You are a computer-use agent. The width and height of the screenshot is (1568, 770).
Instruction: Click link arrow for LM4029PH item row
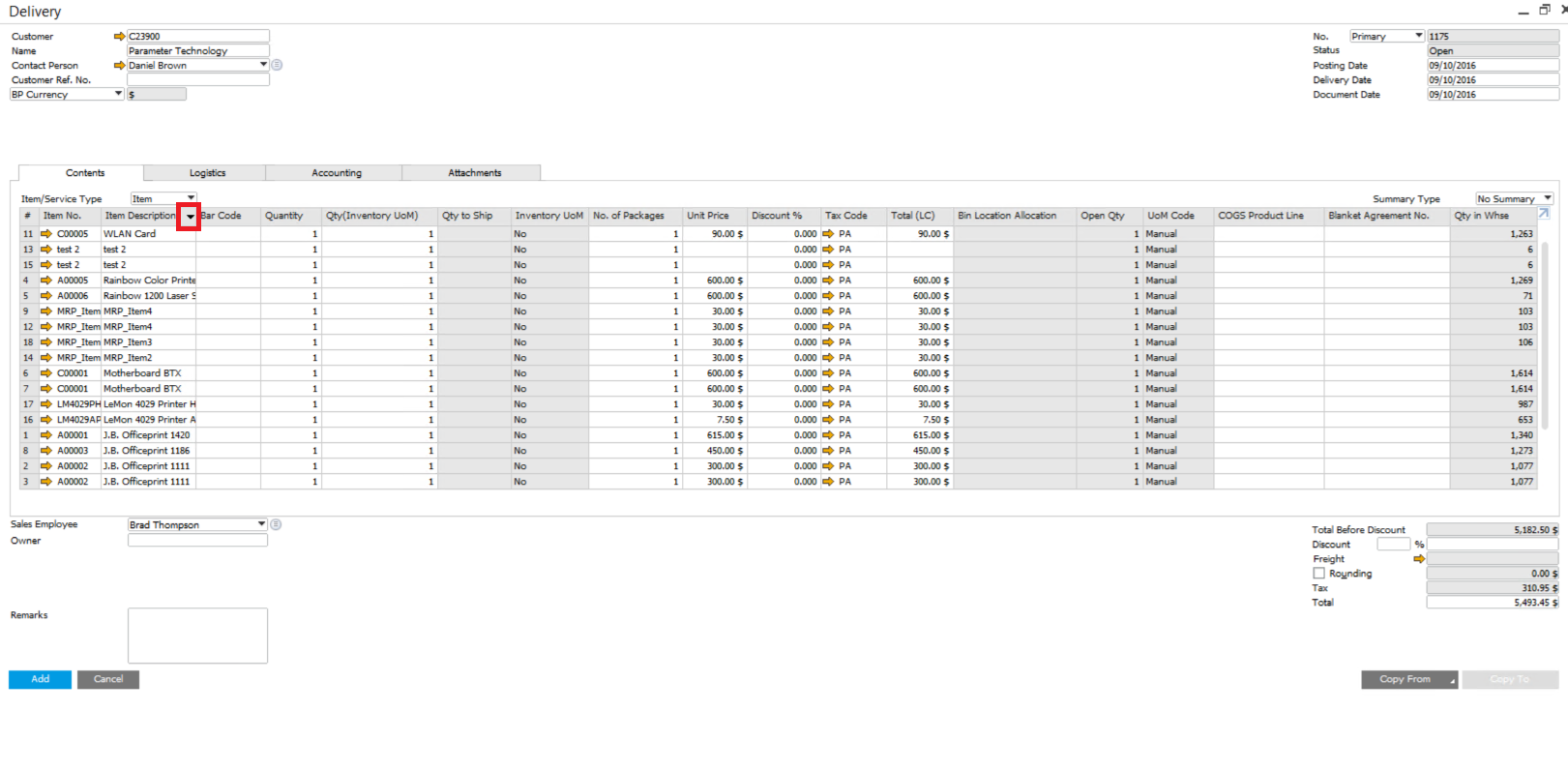point(46,404)
